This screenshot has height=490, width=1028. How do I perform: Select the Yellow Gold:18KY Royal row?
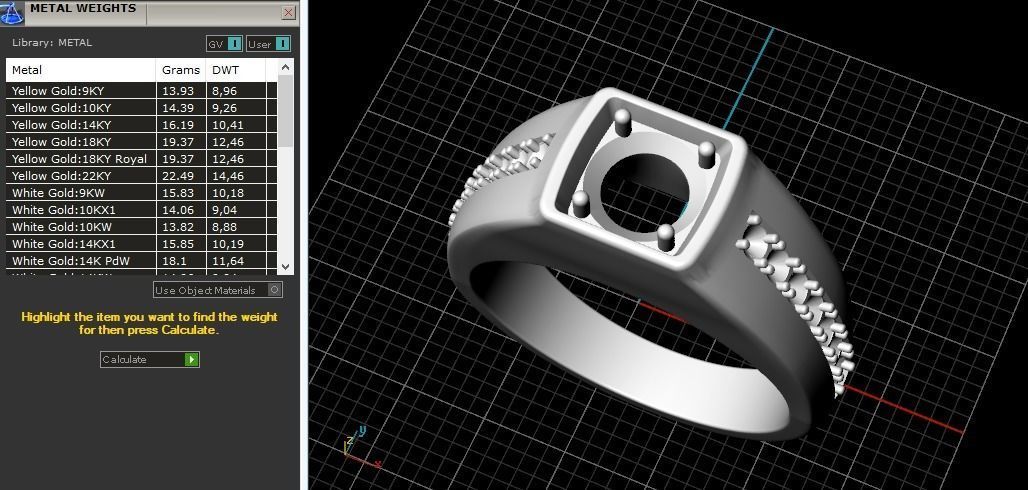point(142,159)
